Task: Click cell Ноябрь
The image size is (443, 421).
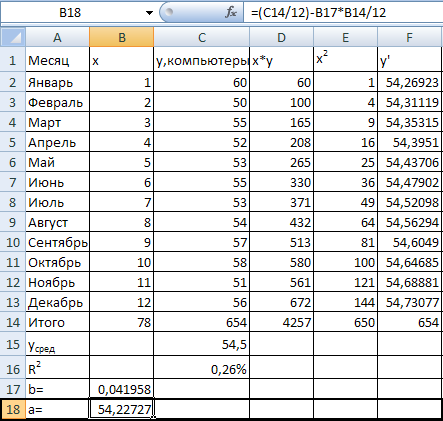Action: point(57,282)
